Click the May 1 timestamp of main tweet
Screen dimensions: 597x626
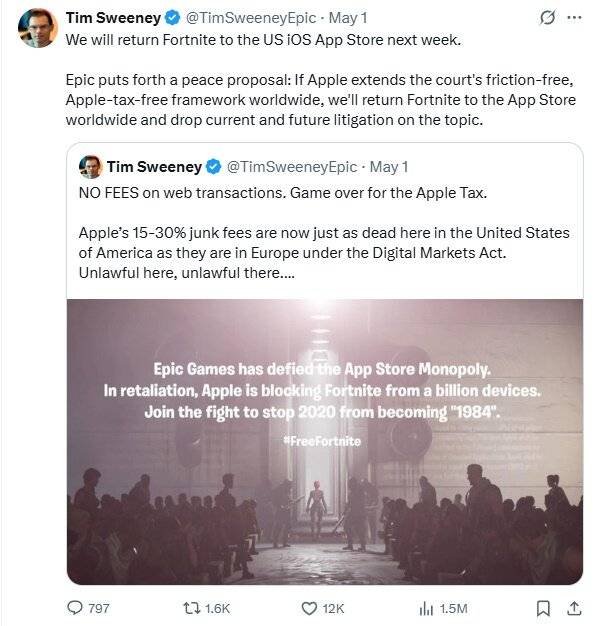coord(347,18)
